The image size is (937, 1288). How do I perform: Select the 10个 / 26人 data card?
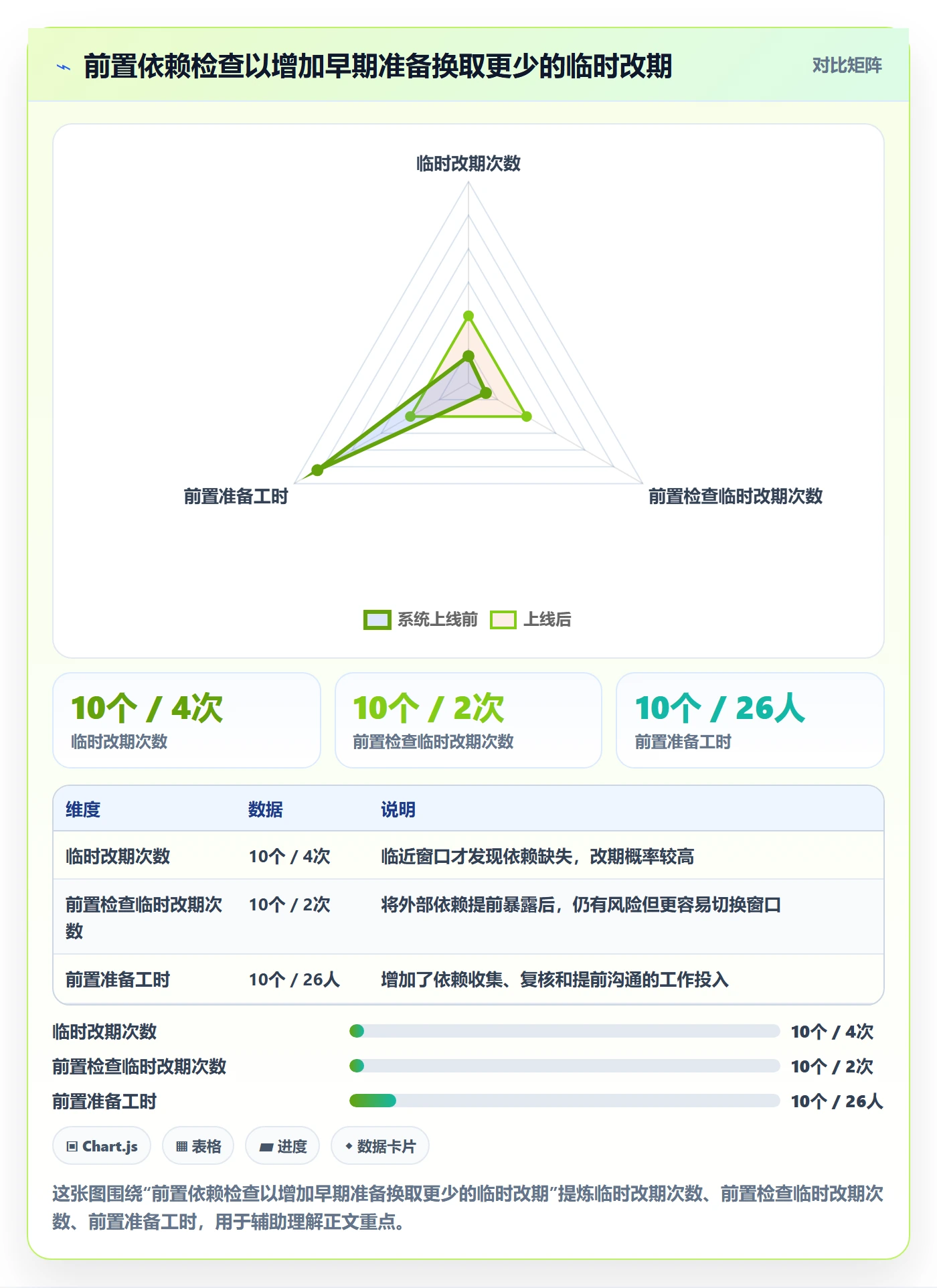click(x=750, y=720)
